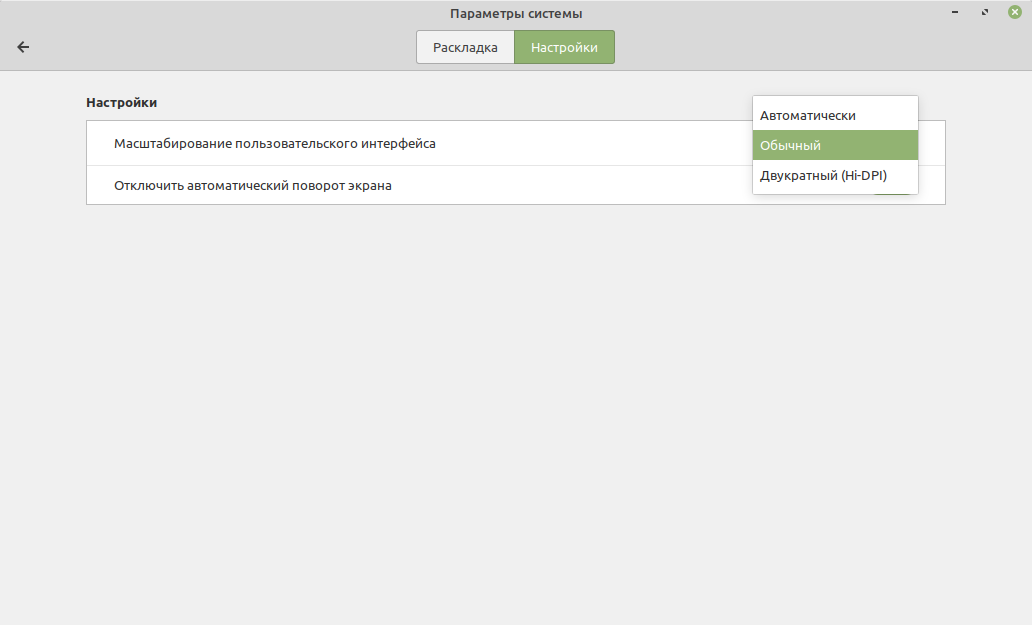
Task: Choose Автоматически from the scaling dropdown
Action: coord(835,115)
